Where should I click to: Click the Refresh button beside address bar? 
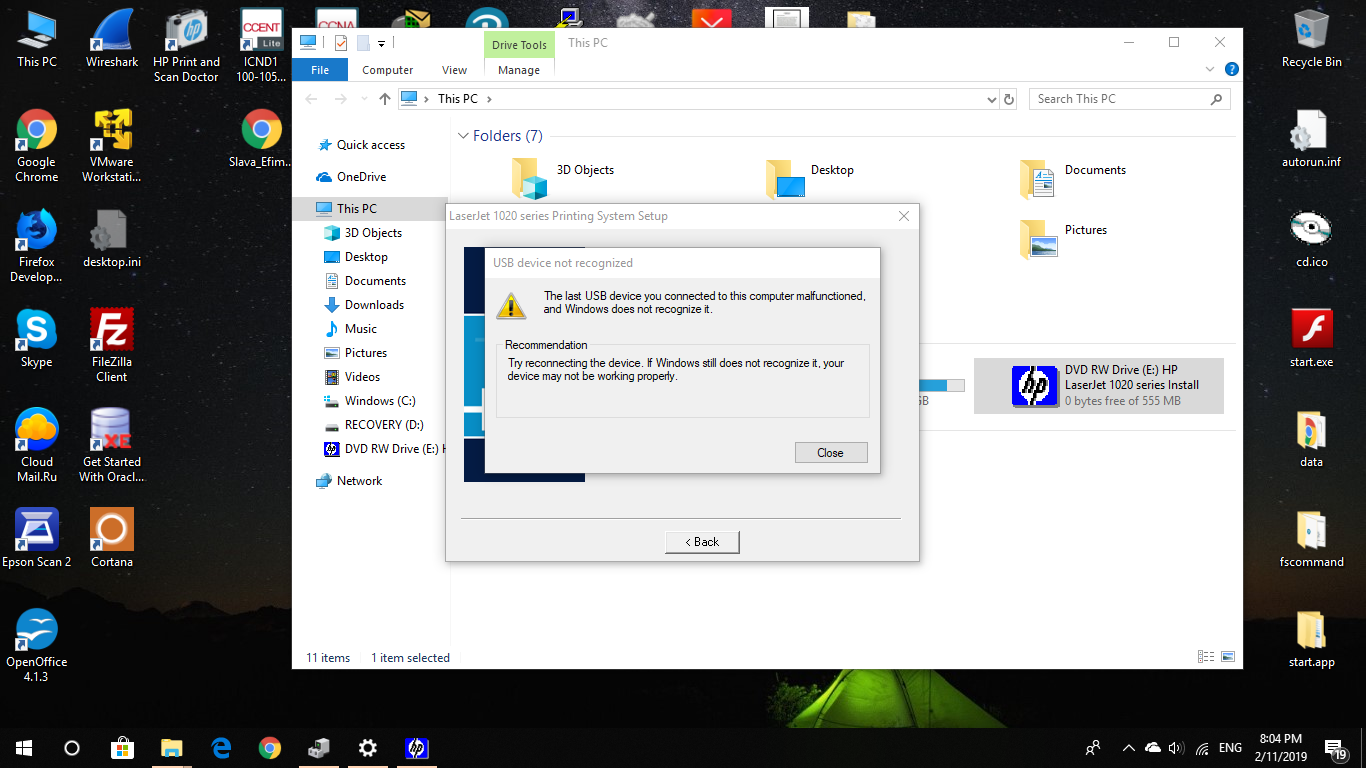click(1009, 99)
